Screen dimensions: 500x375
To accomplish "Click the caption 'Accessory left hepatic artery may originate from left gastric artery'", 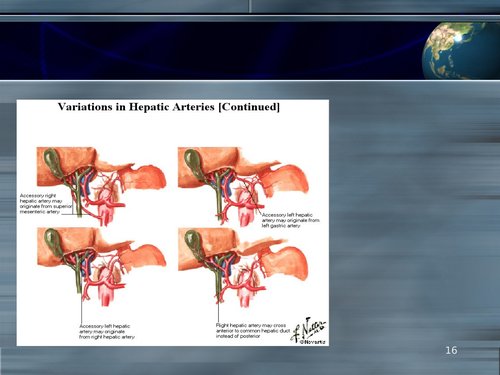I will [290, 220].
